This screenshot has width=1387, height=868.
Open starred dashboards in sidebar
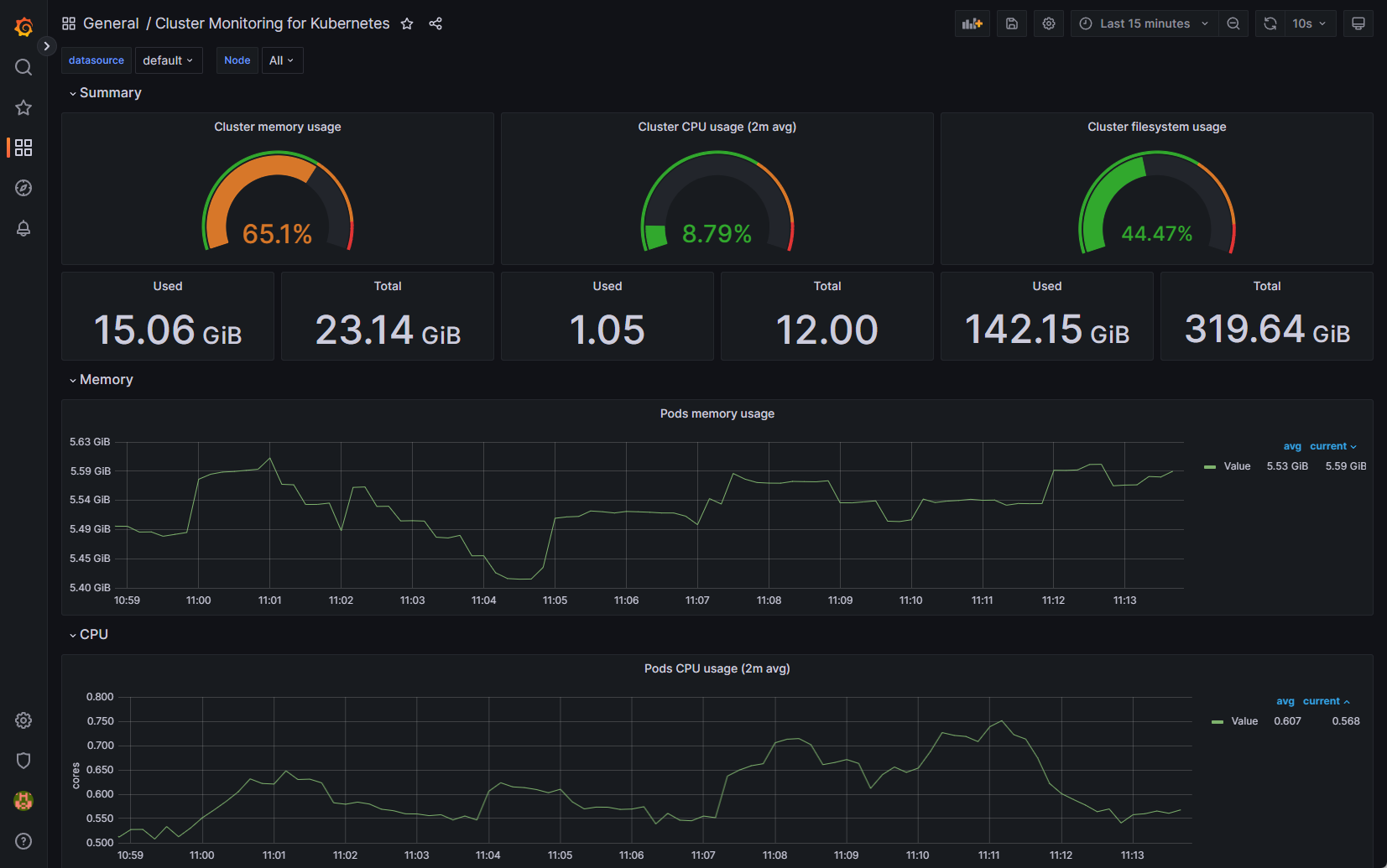tap(23, 107)
